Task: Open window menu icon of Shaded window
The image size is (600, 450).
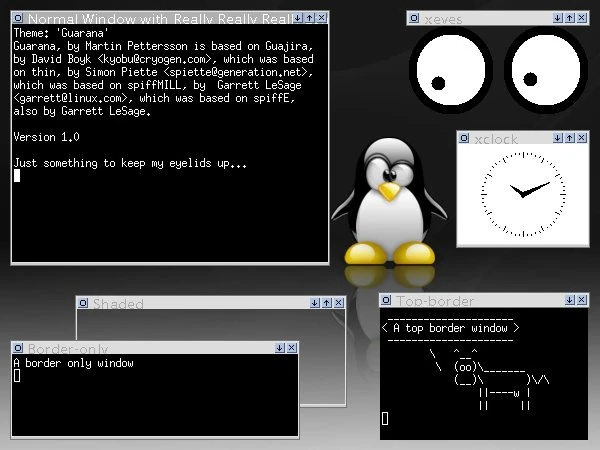Action: tap(83, 303)
